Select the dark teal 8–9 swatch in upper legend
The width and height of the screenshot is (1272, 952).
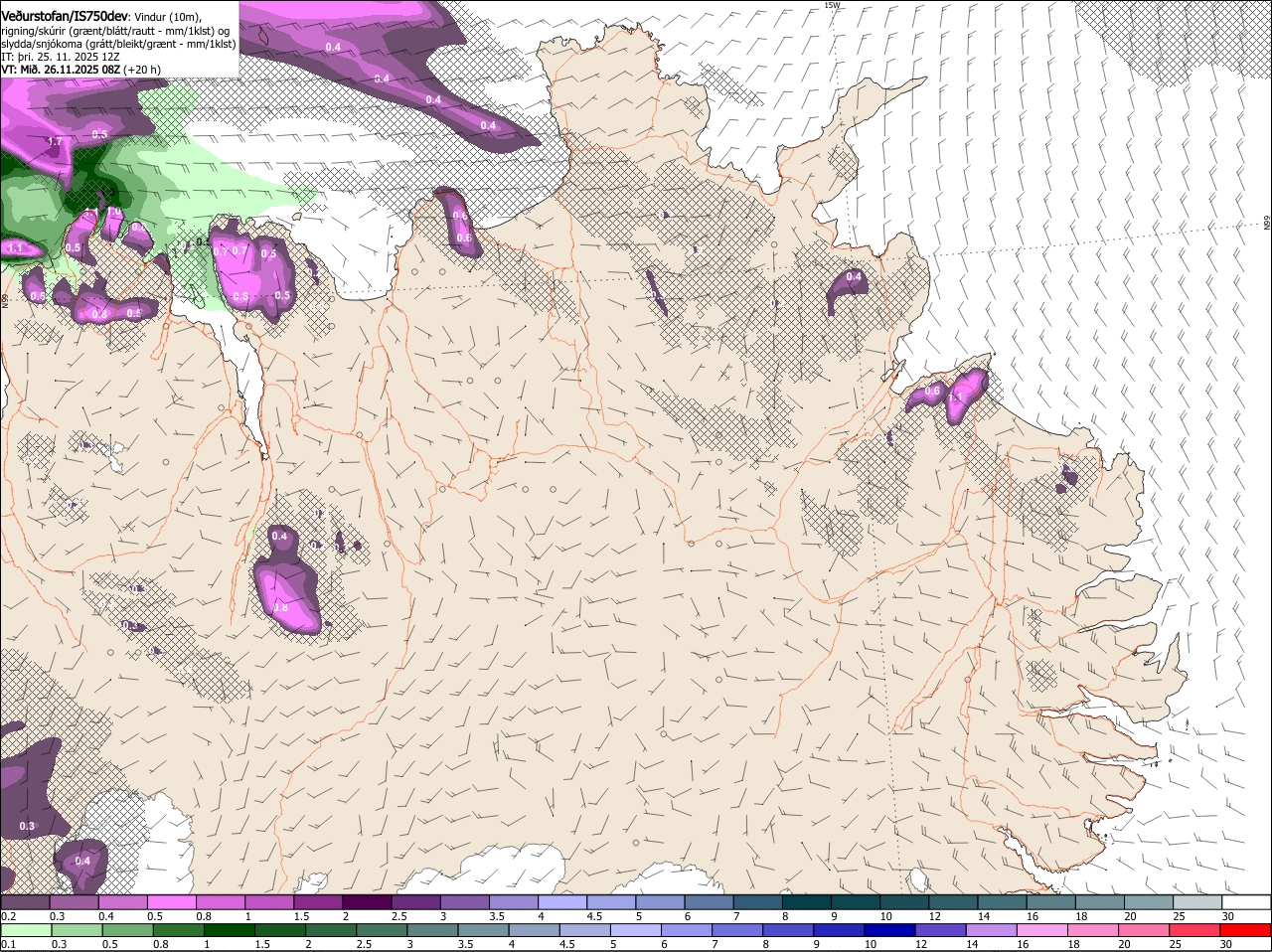click(x=807, y=902)
